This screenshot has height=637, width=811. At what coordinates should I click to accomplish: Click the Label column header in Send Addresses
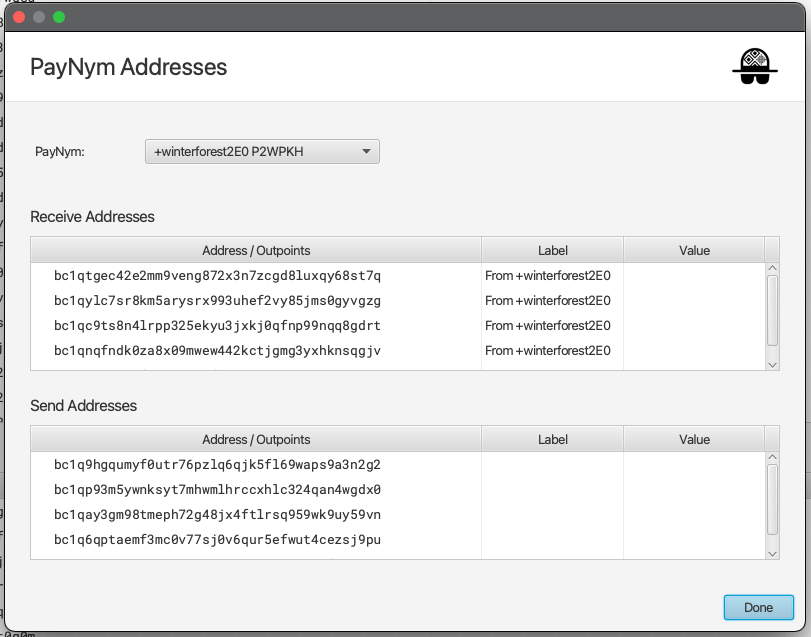pos(552,439)
